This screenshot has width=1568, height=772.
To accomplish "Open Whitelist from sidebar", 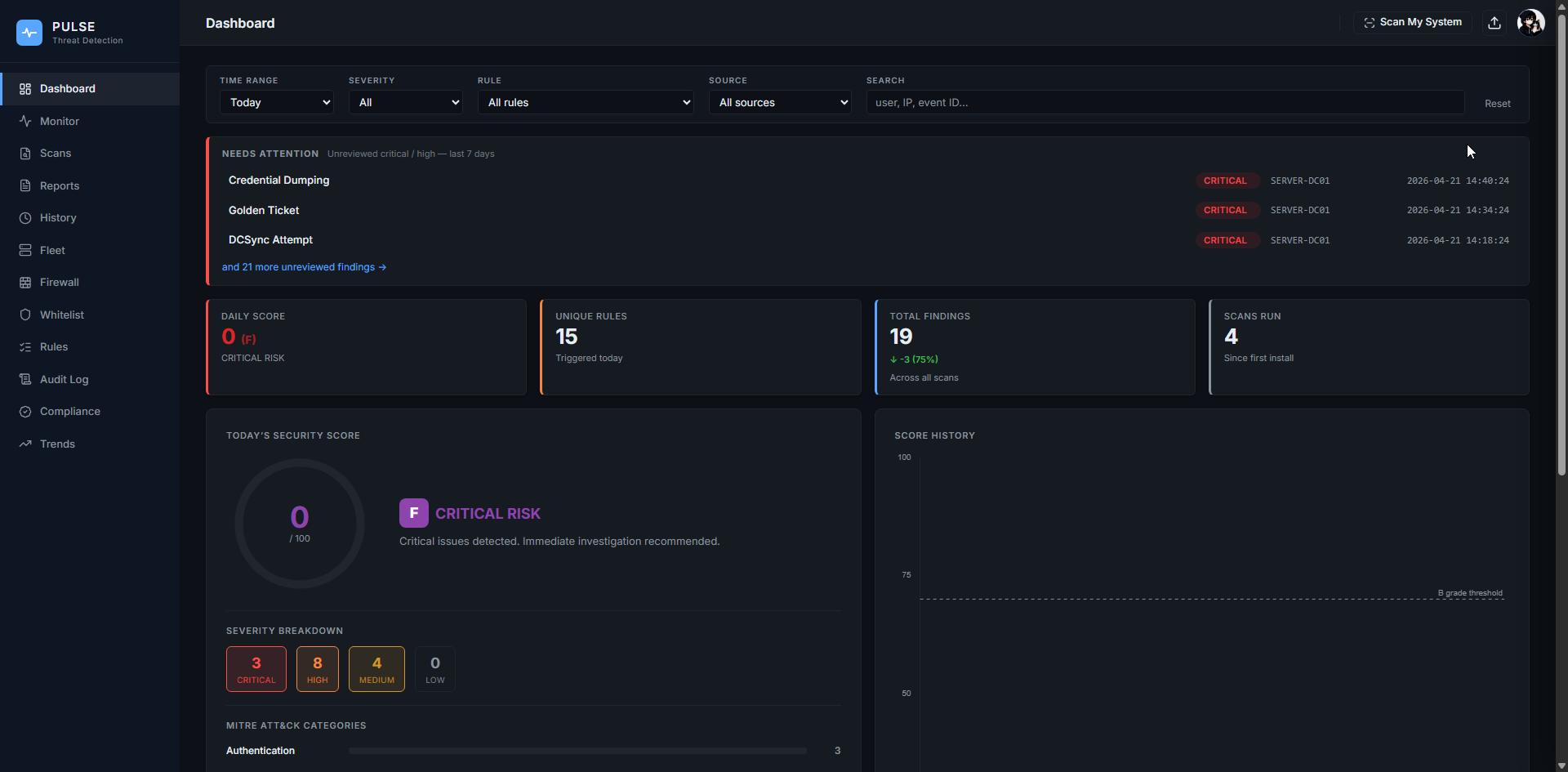I will [90, 315].
